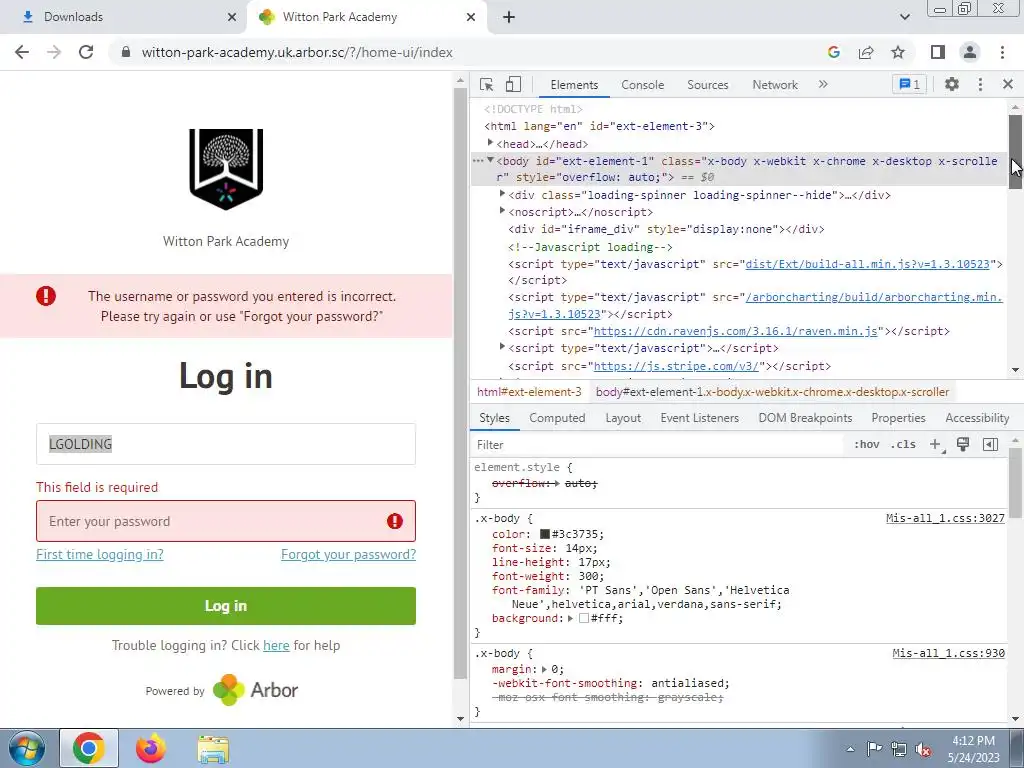1024x768 pixels.
Task: Open a new browser tab
Action: pos(509,17)
